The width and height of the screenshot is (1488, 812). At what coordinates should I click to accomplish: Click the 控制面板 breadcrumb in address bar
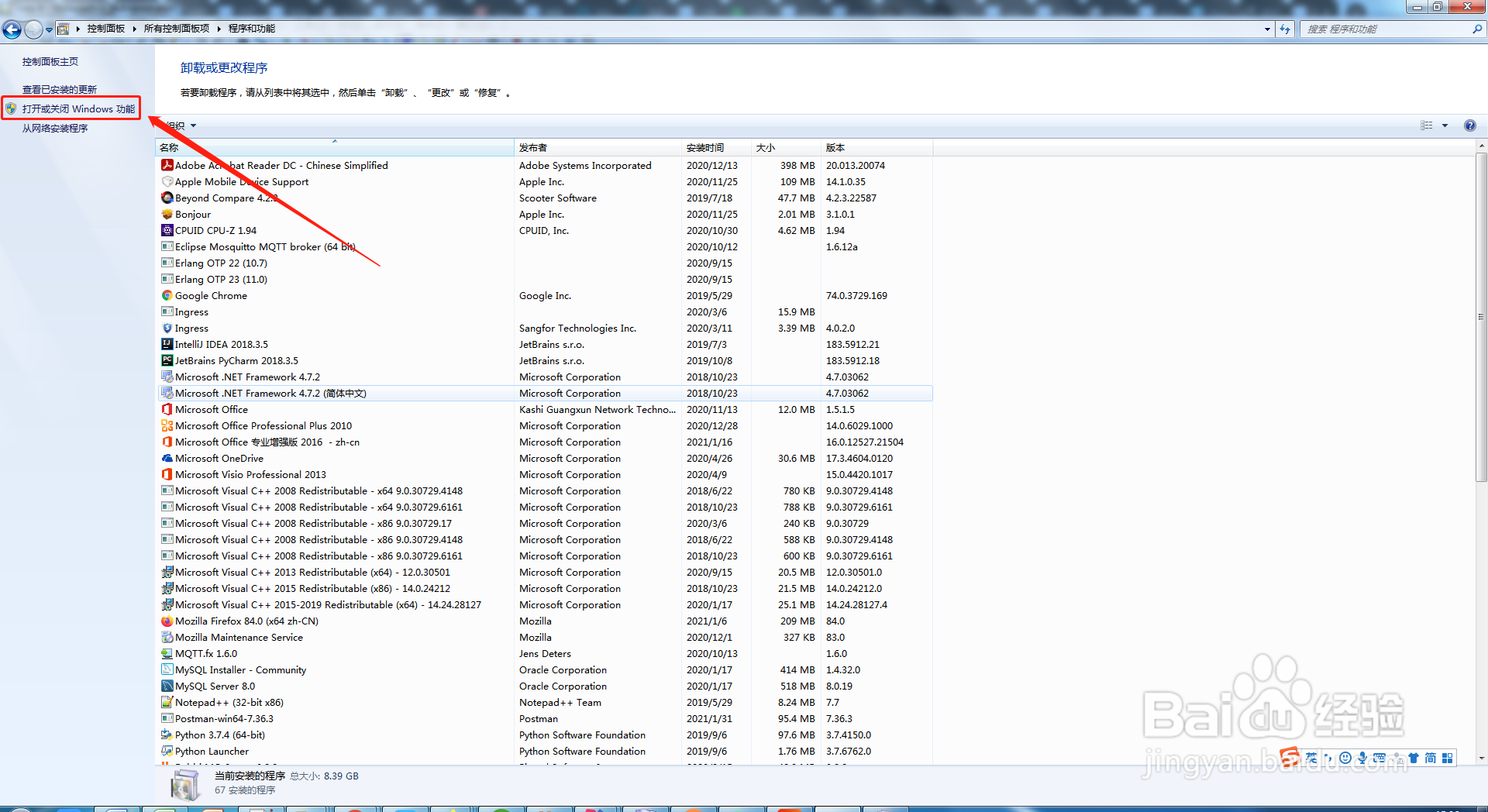[x=105, y=29]
